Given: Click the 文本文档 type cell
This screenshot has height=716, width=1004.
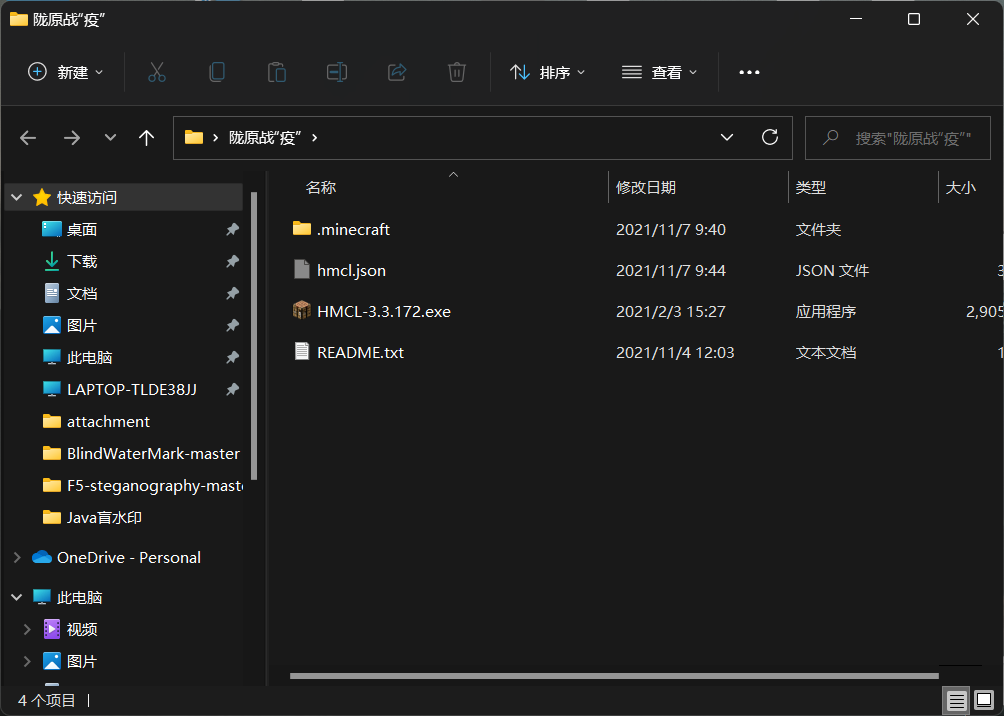Looking at the screenshot, I should coord(825,352).
